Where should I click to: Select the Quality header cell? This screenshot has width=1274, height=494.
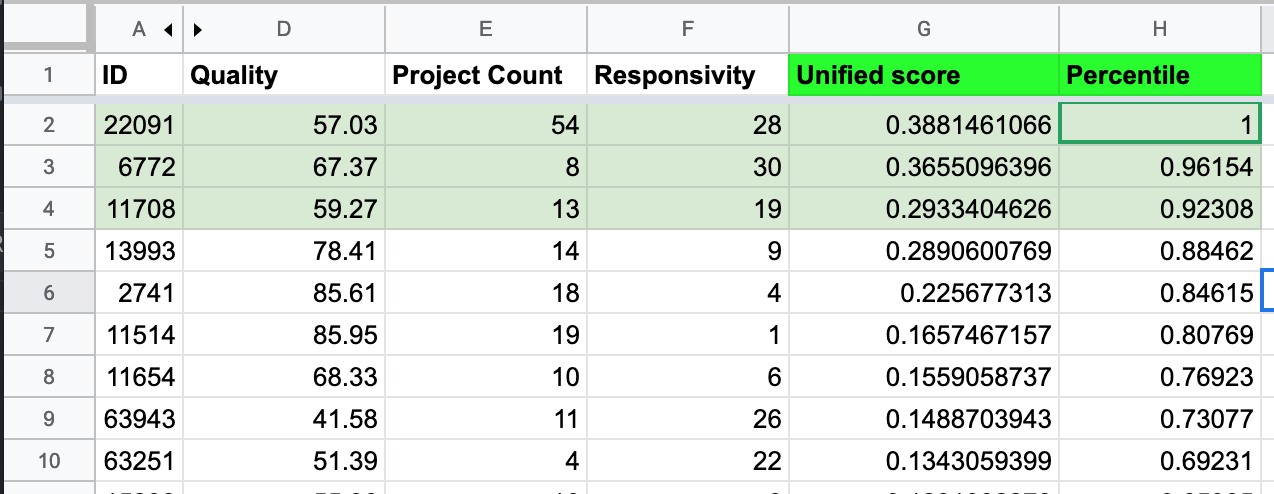coord(283,75)
